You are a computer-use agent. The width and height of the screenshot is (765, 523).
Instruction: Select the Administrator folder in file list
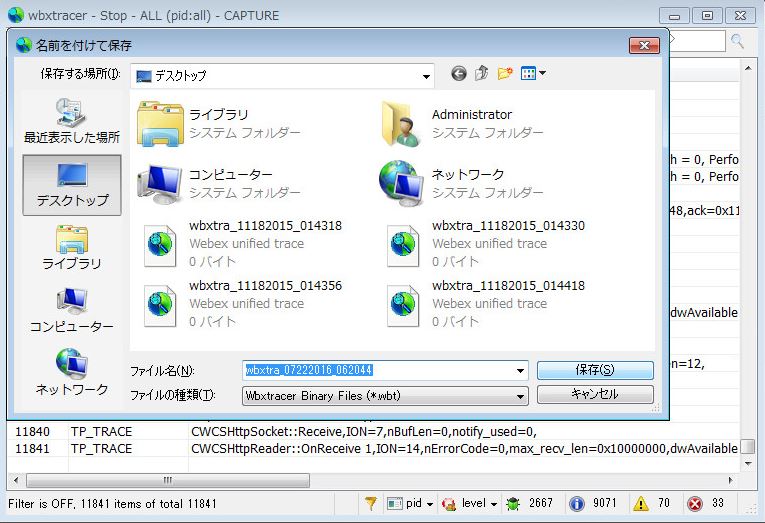click(463, 124)
